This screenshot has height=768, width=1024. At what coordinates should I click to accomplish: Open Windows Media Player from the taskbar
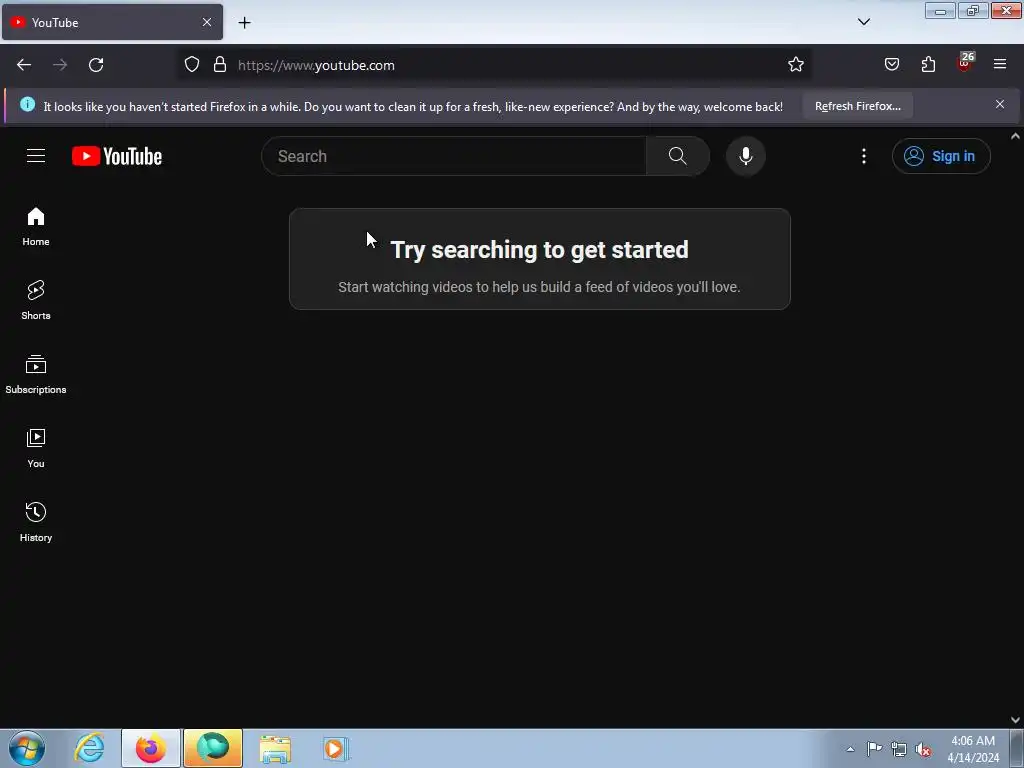(336, 749)
